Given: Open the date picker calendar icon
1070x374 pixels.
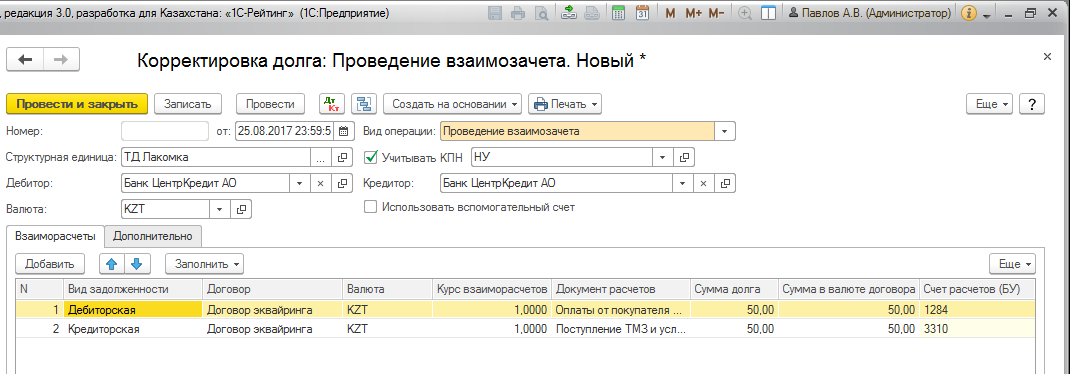Looking at the screenshot, I should click(x=344, y=131).
